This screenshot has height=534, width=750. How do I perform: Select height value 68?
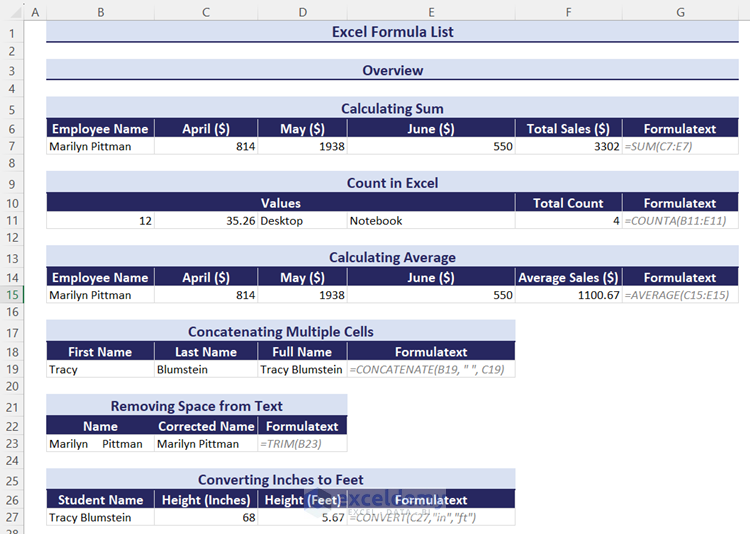(x=206, y=517)
